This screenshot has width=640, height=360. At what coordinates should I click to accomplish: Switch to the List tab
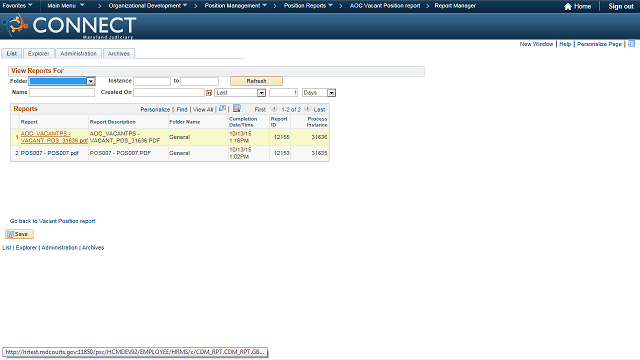coord(11,53)
